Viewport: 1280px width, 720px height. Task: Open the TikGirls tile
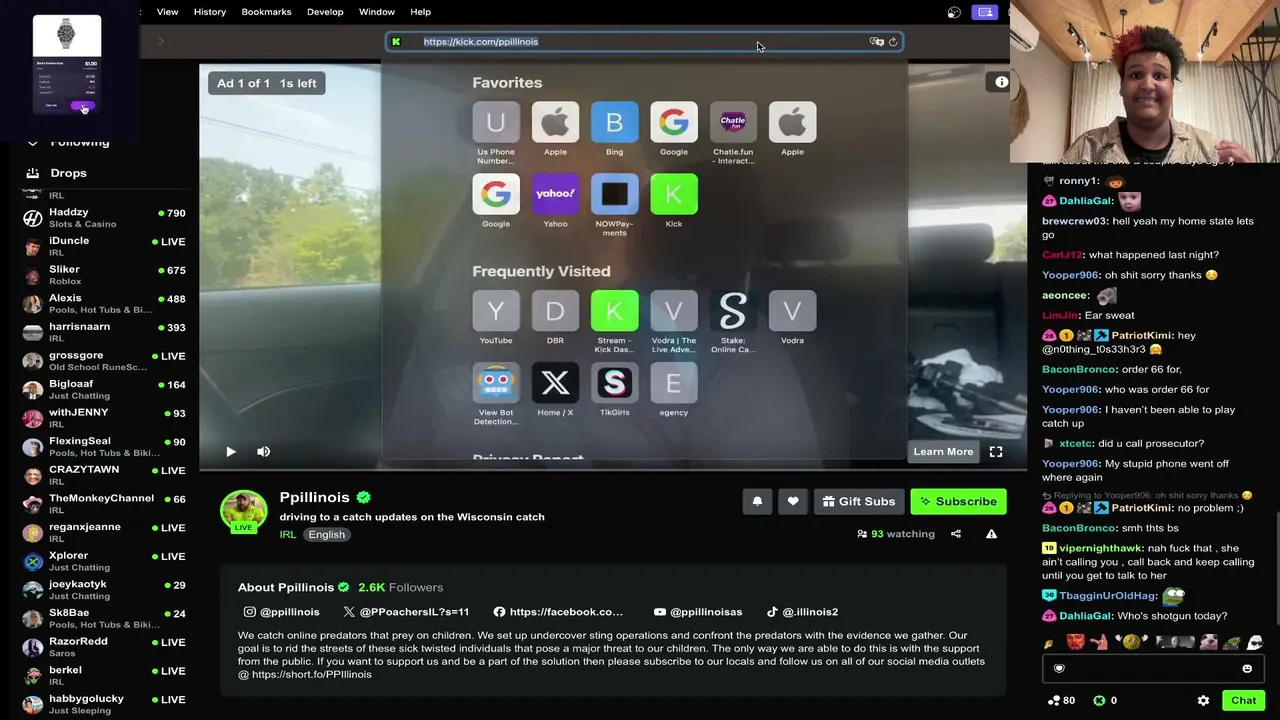coord(614,390)
